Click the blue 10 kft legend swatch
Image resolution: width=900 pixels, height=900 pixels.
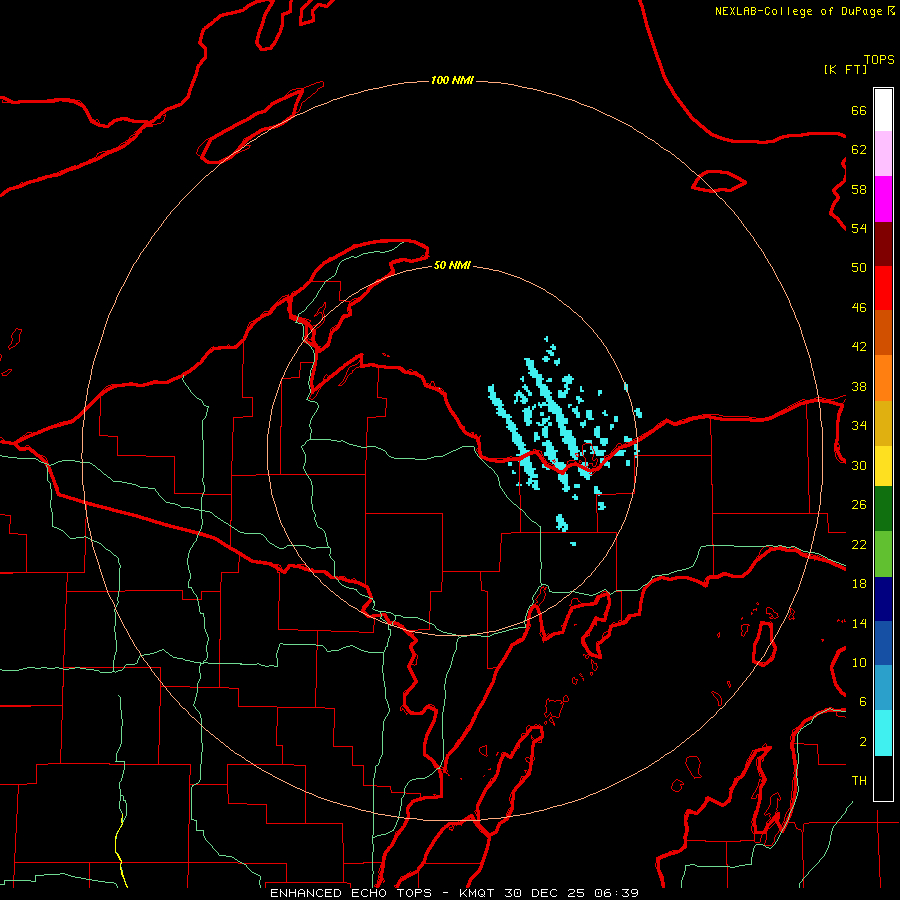tap(883, 643)
